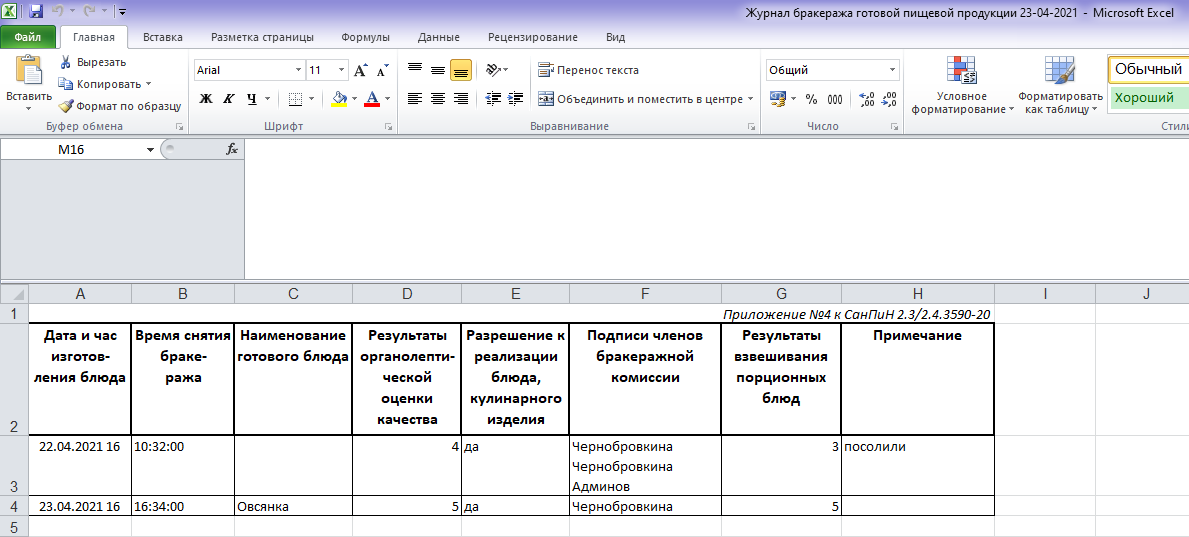Switch to the Формулы ribbon tab
This screenshot has height=537, width=1189.
point(365,37)
